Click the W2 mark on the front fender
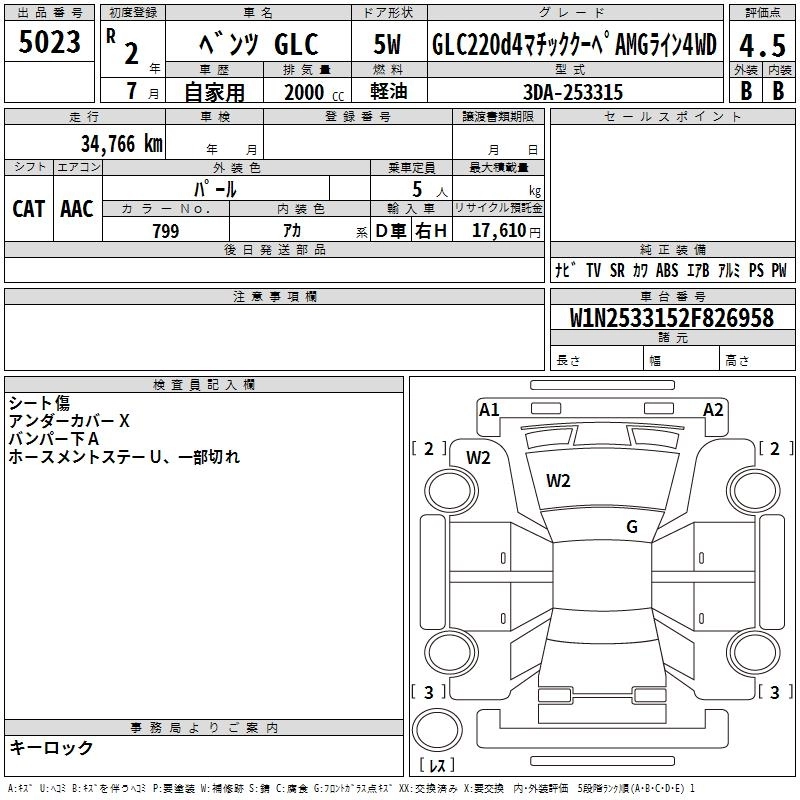This screenshot has height=800, width=800. point(478,458)
